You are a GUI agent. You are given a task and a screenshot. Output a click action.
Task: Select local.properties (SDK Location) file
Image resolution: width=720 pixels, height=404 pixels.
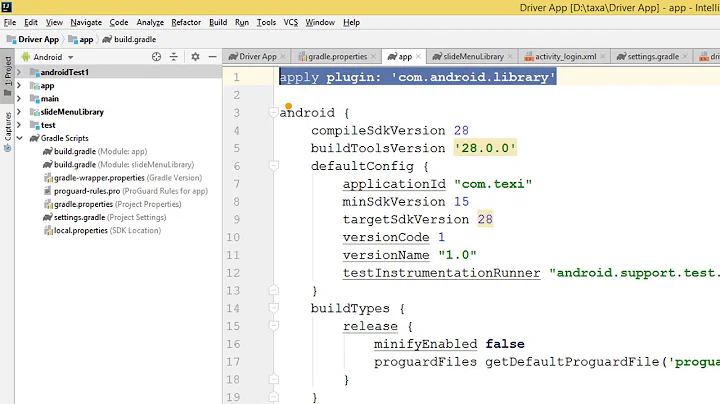102,230
